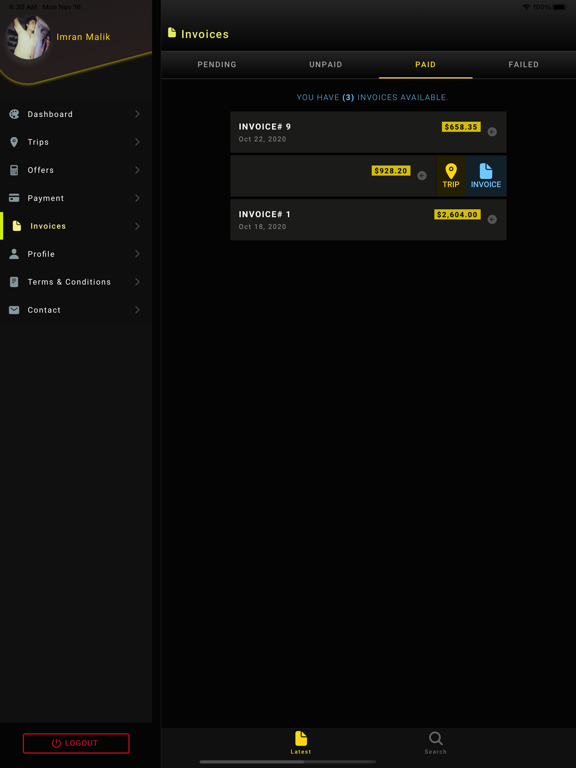Expand Trips via its chevron

[138, 142]
